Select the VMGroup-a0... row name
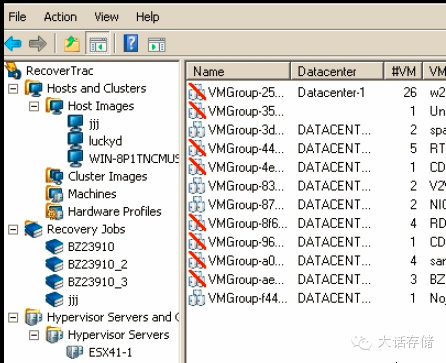This screenshot has height=363, width=446. pos(246,260)
